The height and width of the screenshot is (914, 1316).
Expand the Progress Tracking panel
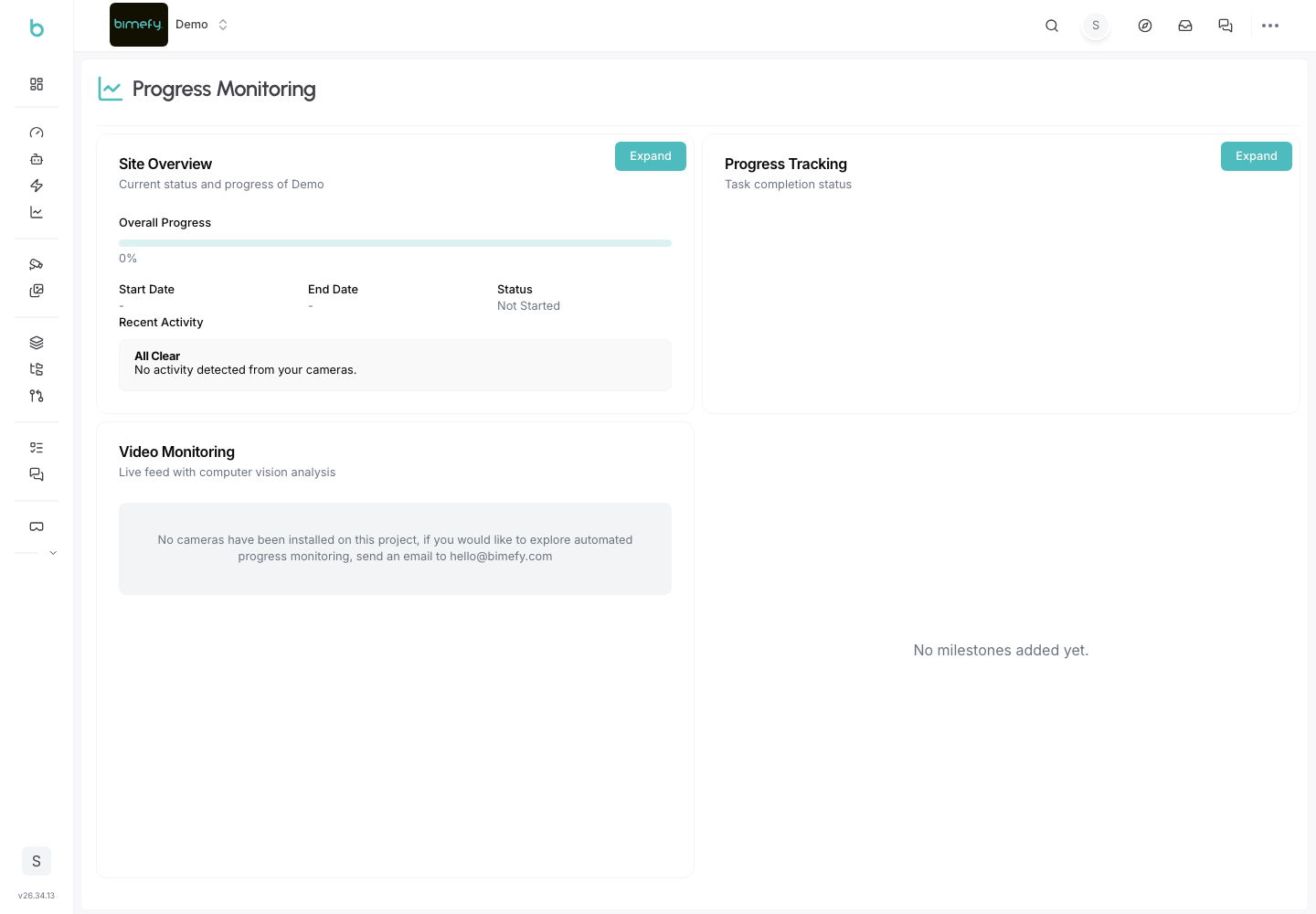tap(1257, 156)
